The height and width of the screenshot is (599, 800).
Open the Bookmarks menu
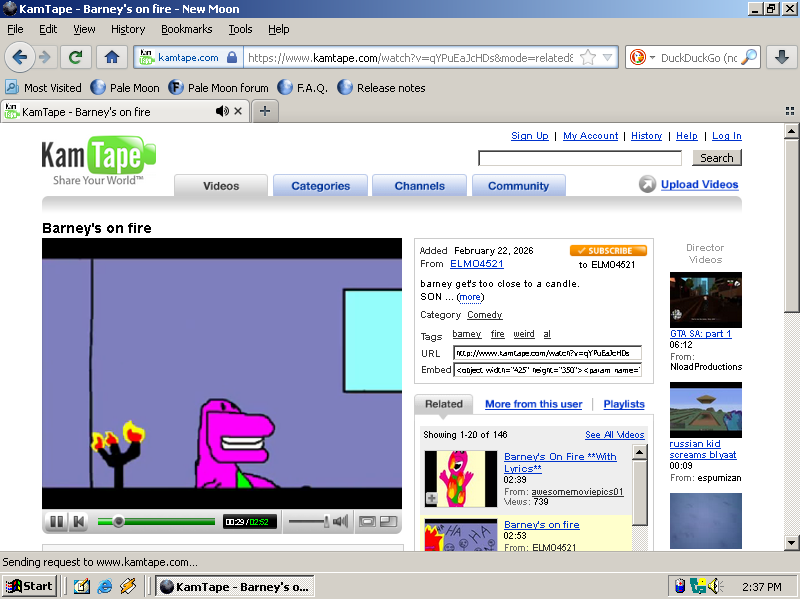pos(187,29)
